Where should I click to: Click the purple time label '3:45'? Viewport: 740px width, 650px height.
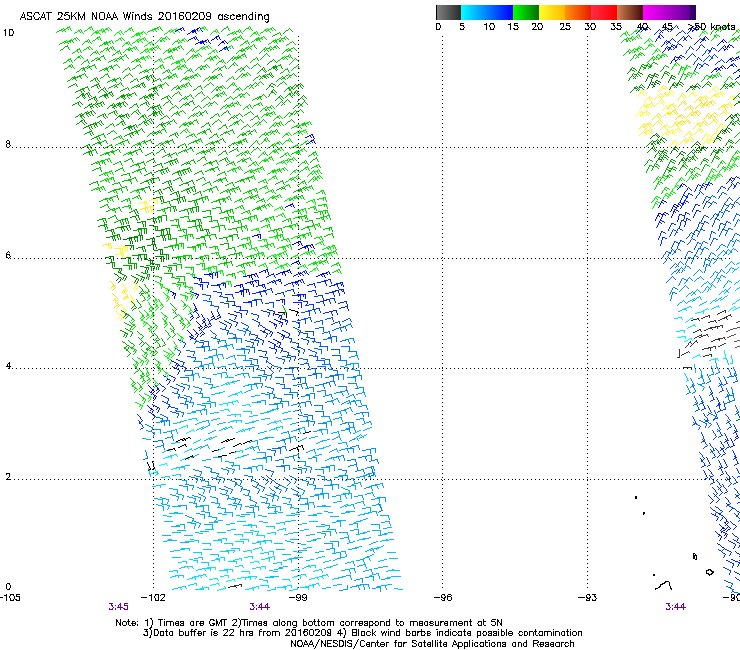118,607
